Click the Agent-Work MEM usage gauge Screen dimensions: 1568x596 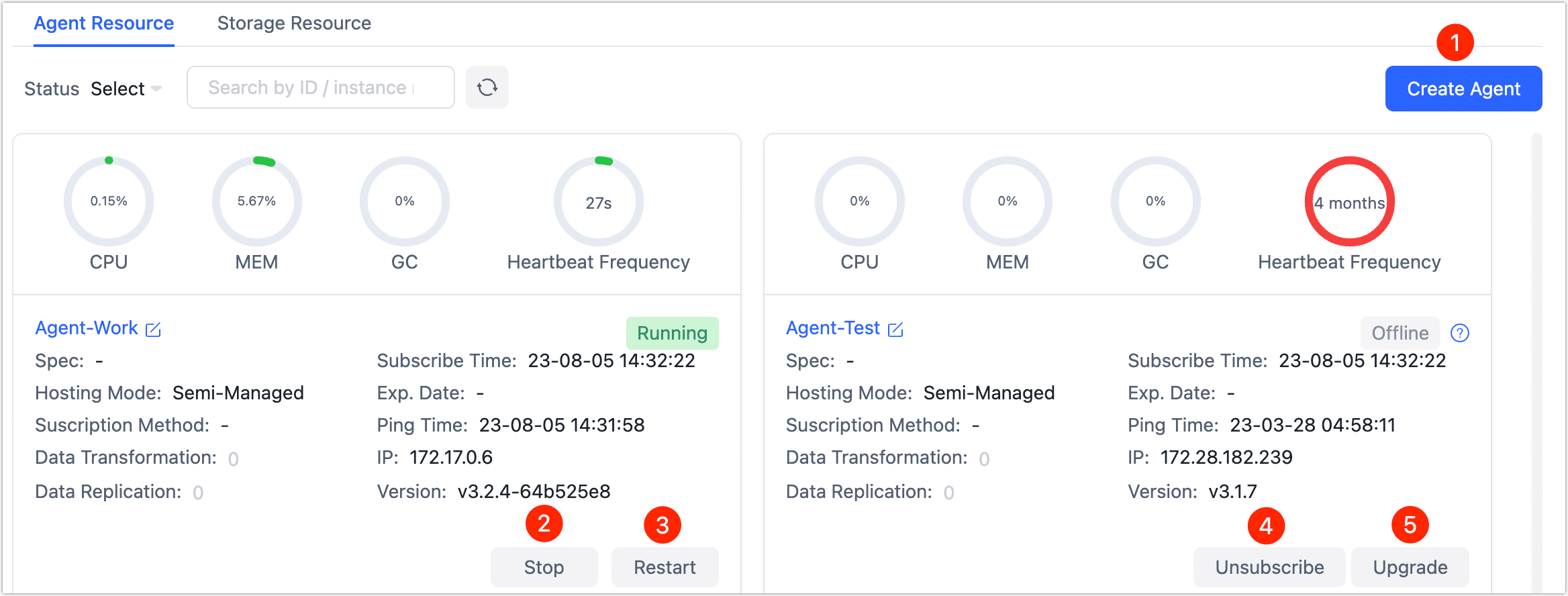(256, 201)
